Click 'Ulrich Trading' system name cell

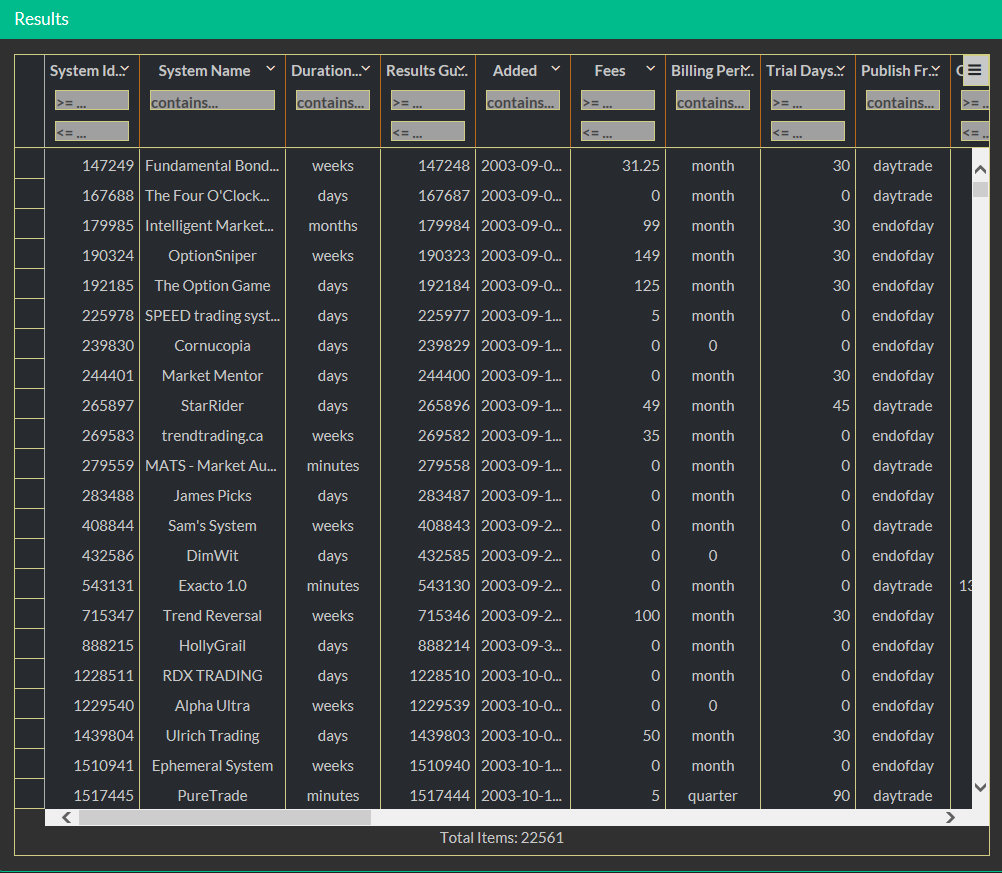[x=212, y=736]
